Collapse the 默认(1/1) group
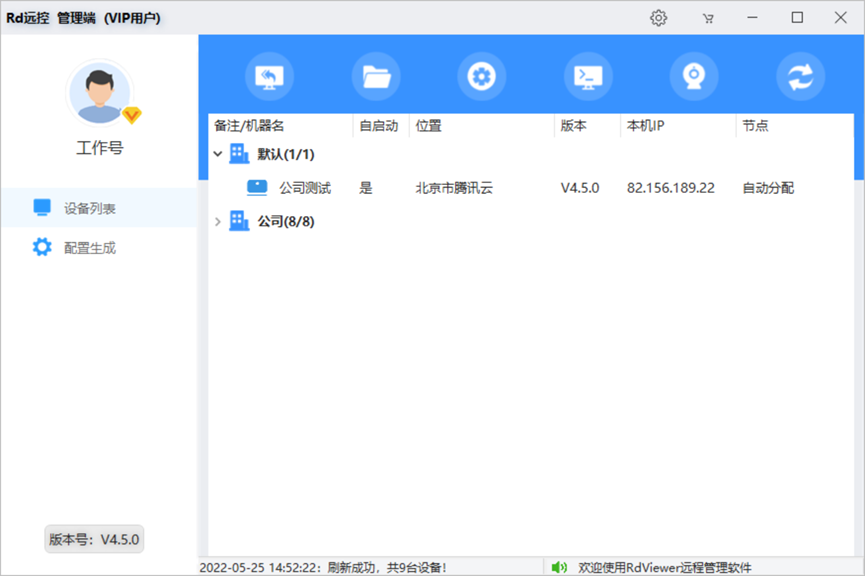The height and width of the screenshot is (576, 865). click(x=218, y=154)
